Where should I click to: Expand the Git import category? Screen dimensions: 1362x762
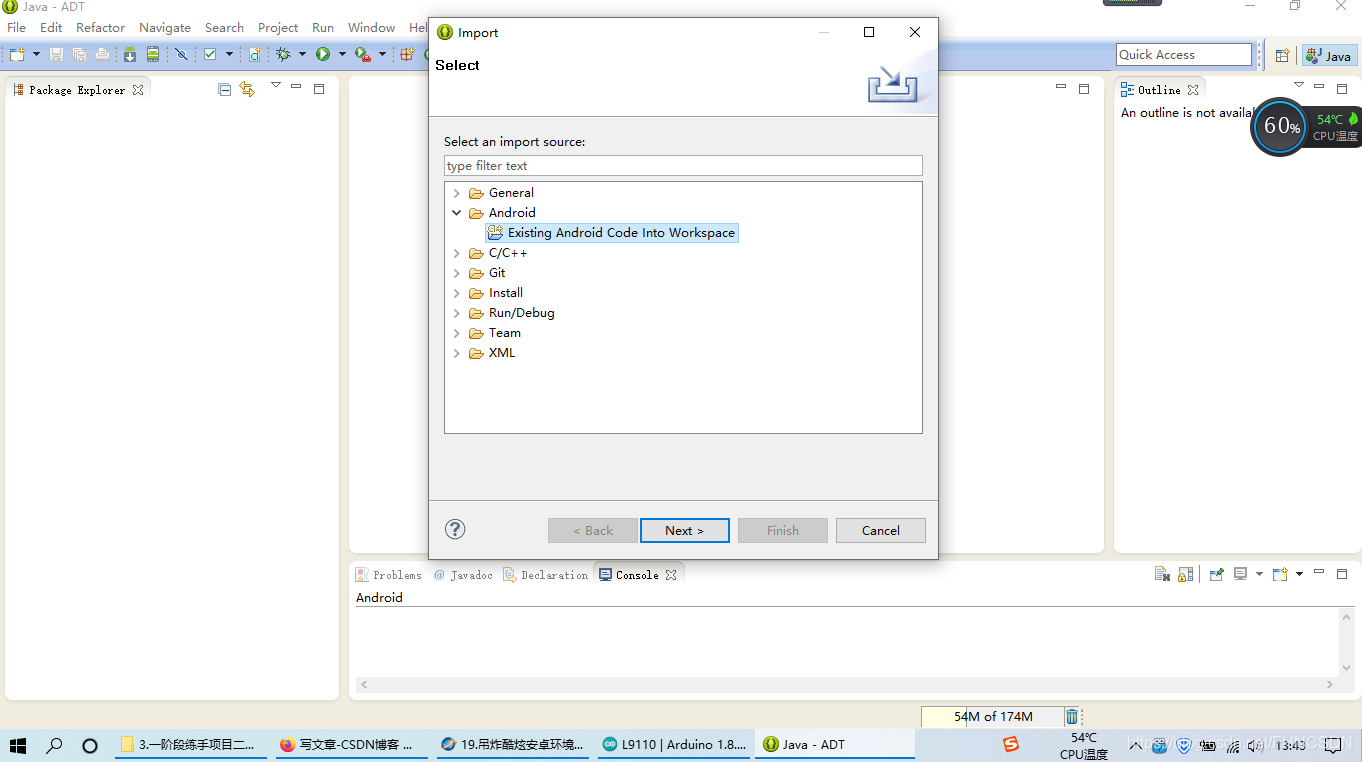pos(457,273)
